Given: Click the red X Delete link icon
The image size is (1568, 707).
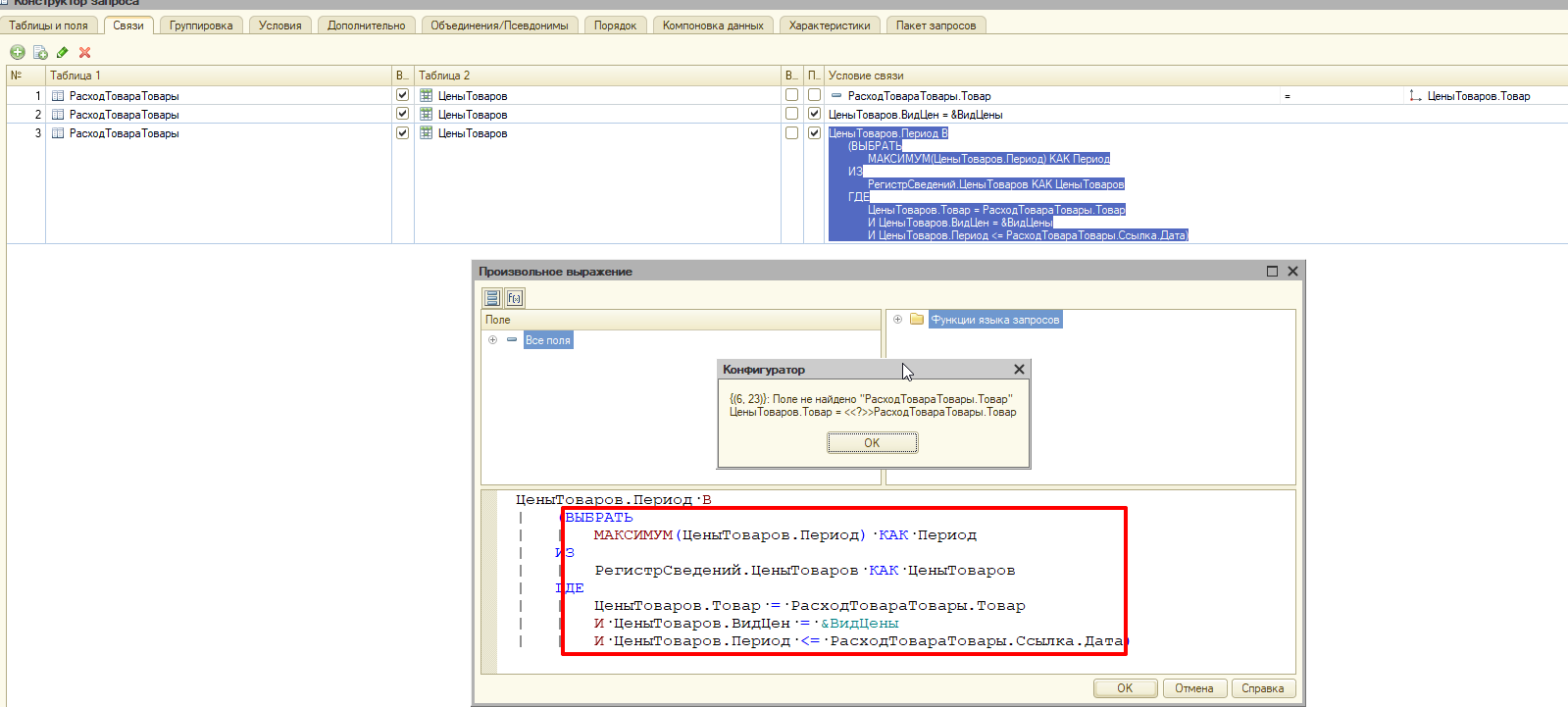Looking at the screenshot, I should pos(85,52).
